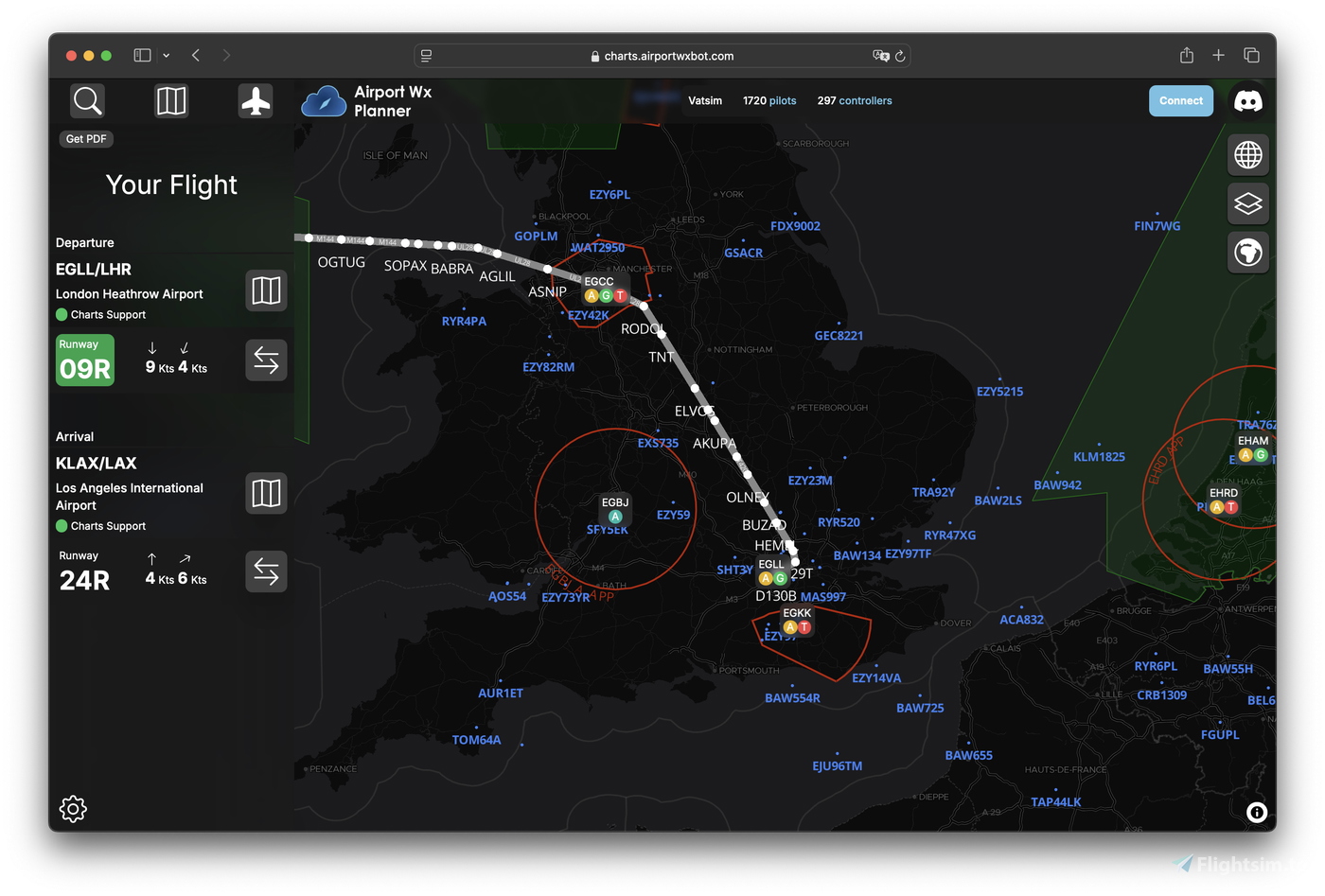Open the map layers selector
Image resolution: width=1325 pixels, height=896 pixels.
(1247, 203)
